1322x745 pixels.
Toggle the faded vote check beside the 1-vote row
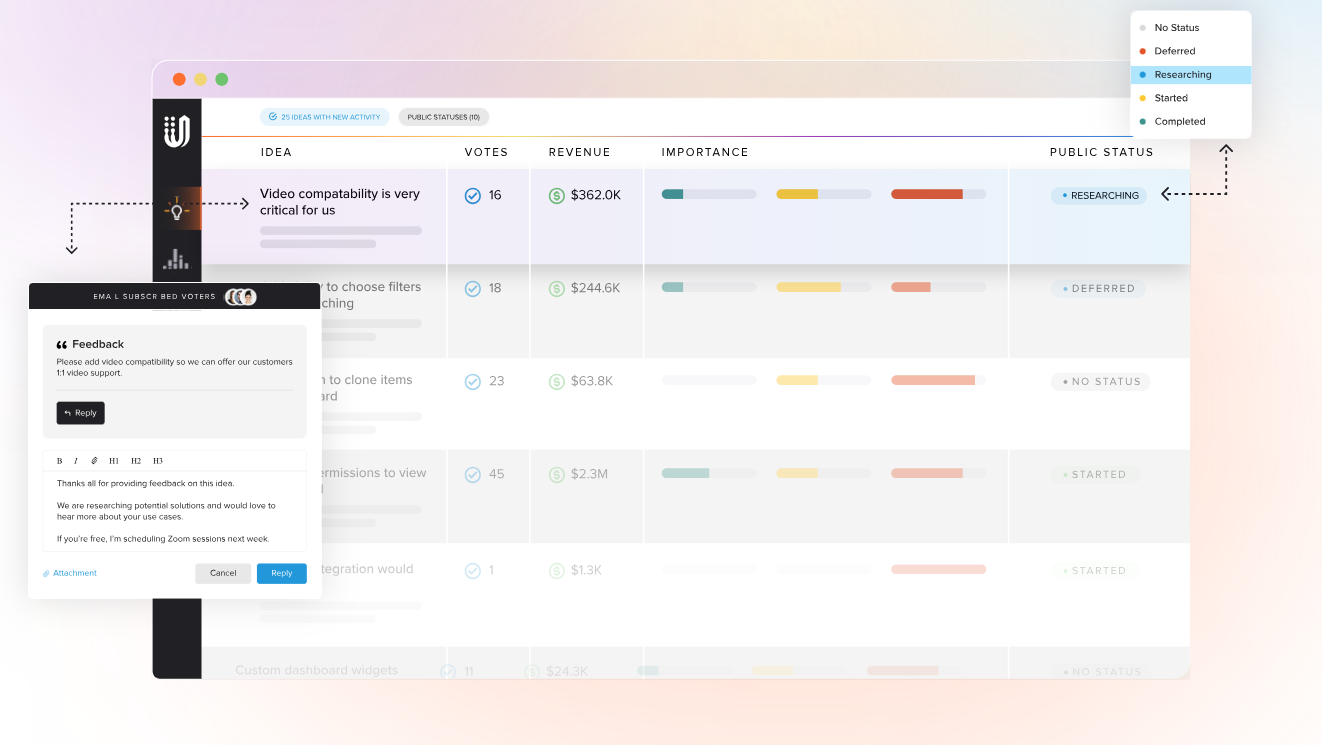tap(472, 570)
